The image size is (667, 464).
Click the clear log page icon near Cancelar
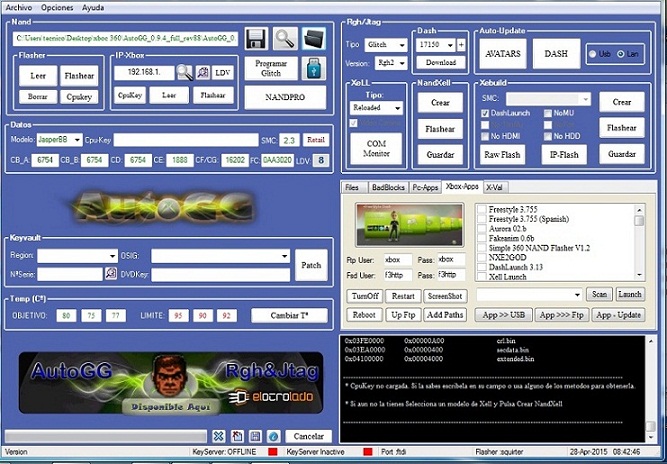237,436
